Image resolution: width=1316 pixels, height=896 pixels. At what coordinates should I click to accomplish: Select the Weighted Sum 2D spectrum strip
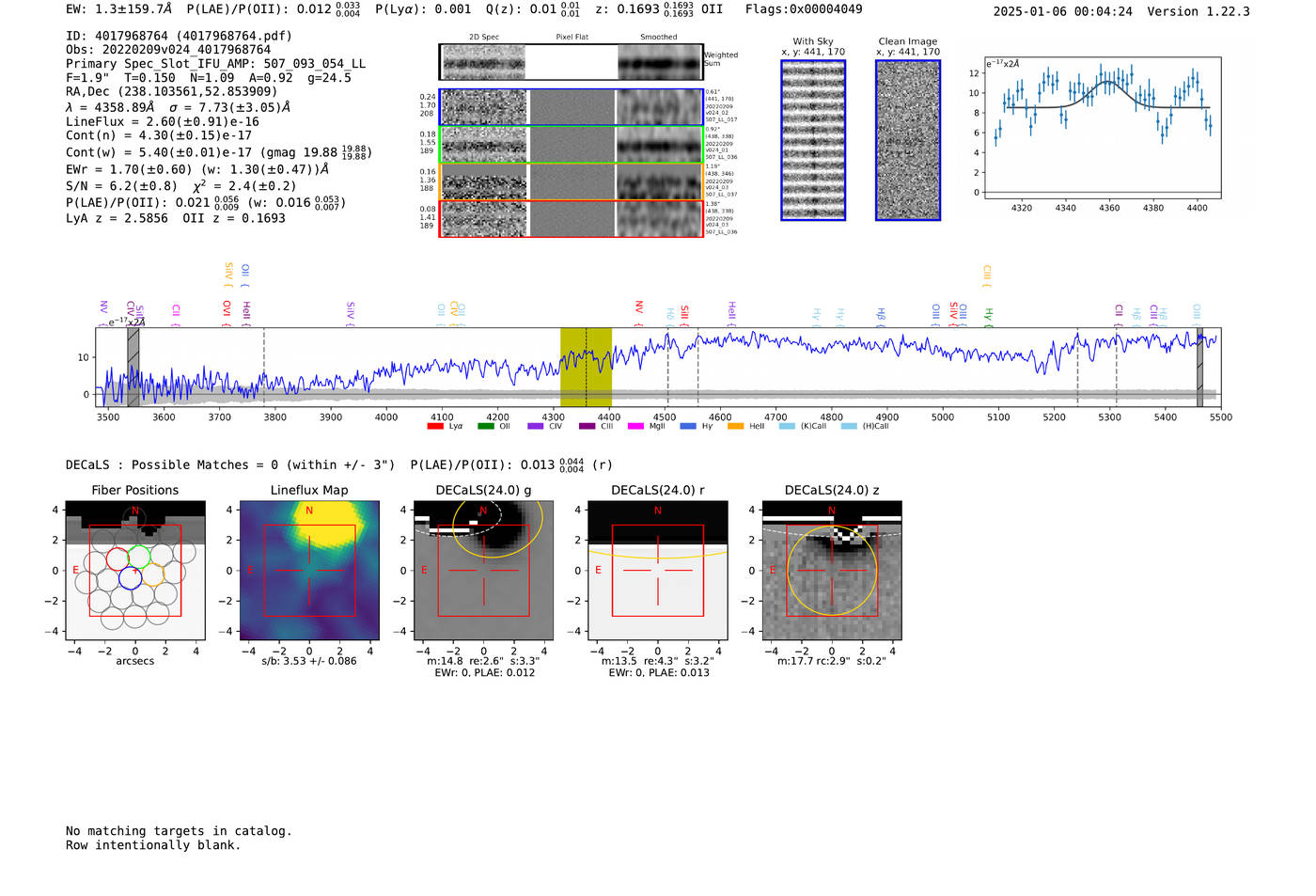[x=571, y=62]
